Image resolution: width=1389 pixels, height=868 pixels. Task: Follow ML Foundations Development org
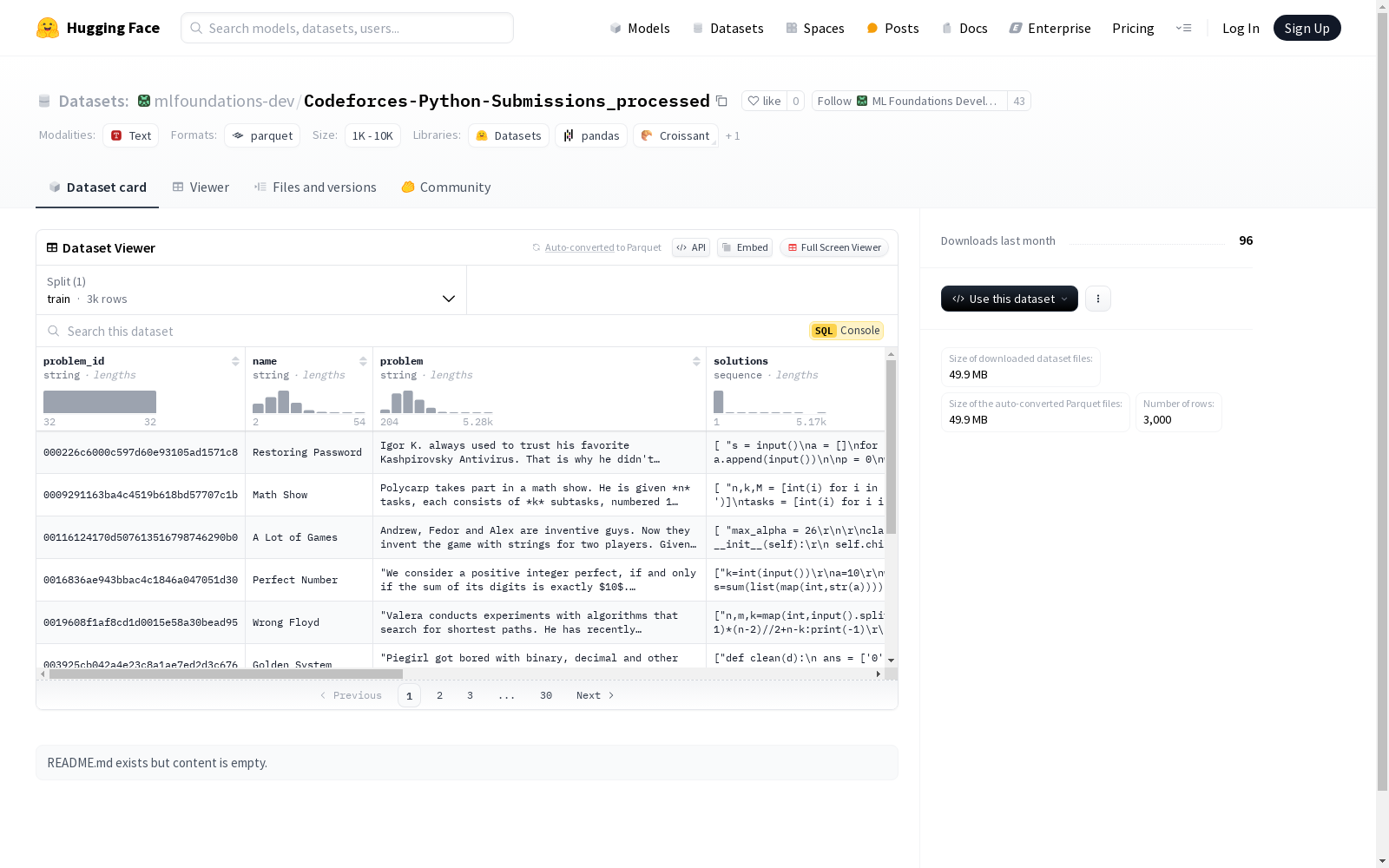(x=906, y=101)
